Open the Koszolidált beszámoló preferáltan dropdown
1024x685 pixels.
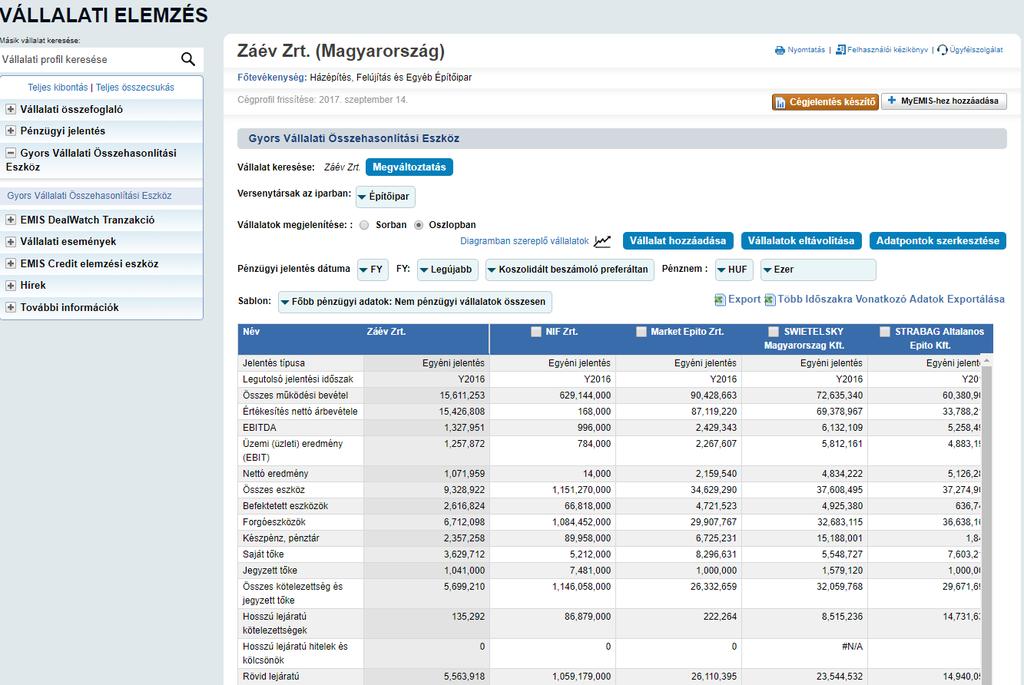pyautogui.click(x=569, y=270)
